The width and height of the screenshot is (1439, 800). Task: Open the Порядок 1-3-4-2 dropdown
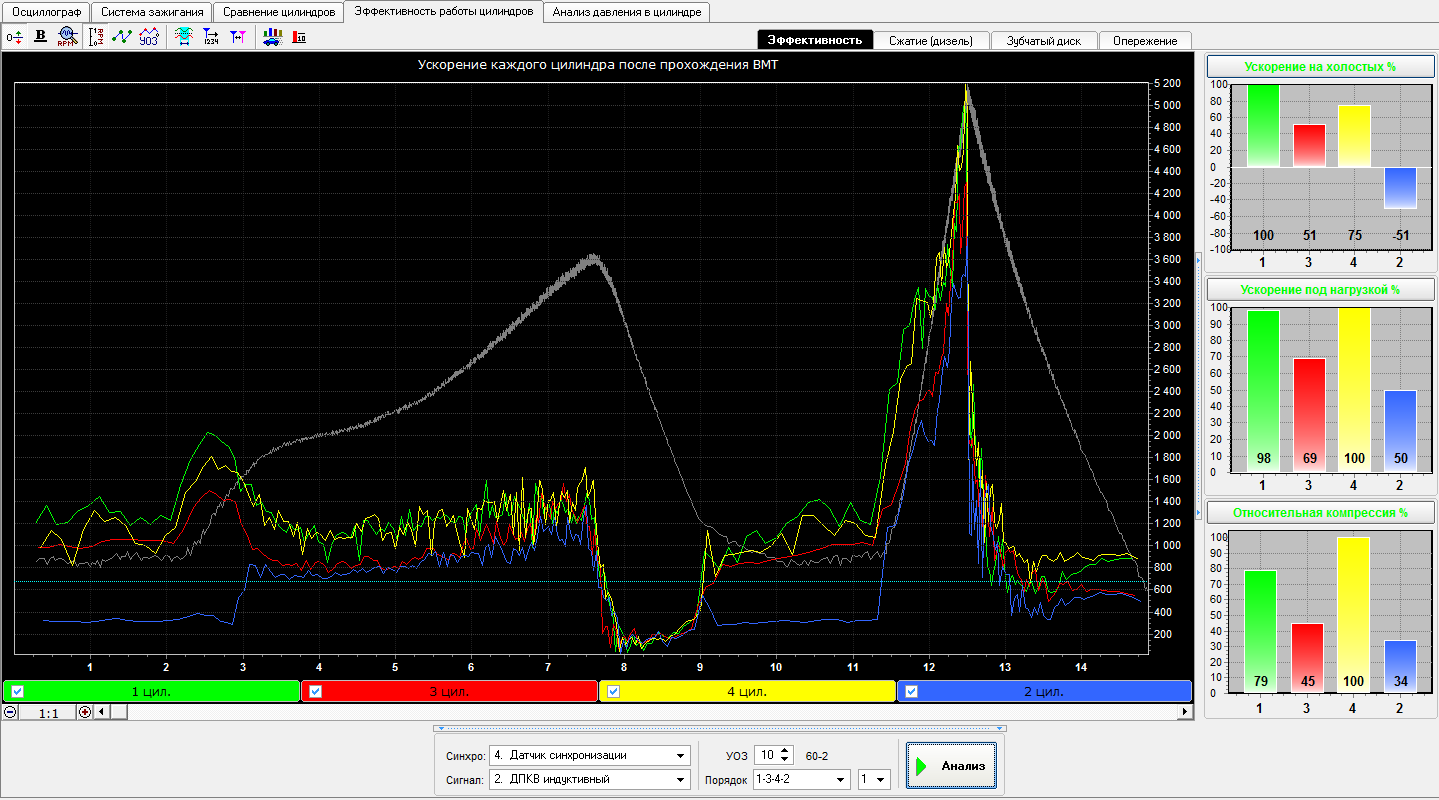(x=841, y=779)
